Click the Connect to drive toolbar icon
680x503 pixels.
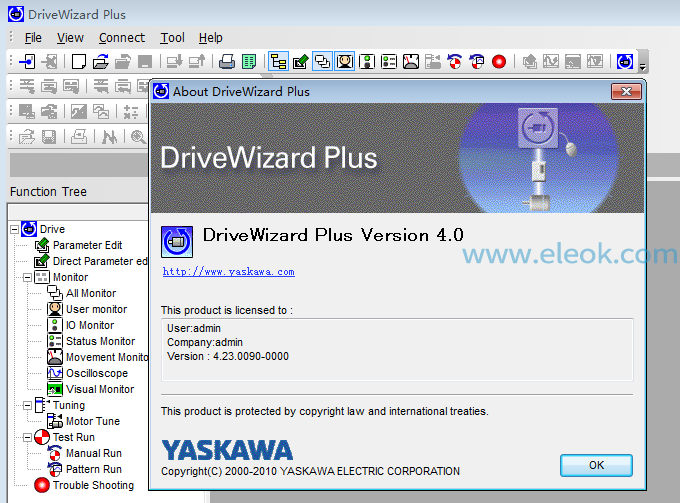pos(28,62)
